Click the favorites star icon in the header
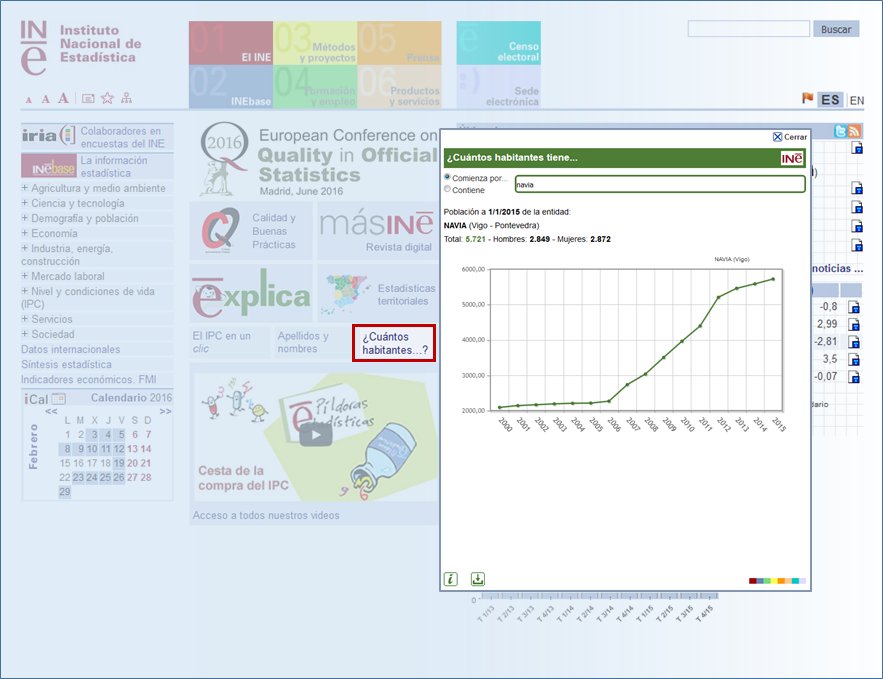This screenshot has width=883, height=679. point(107,98)
